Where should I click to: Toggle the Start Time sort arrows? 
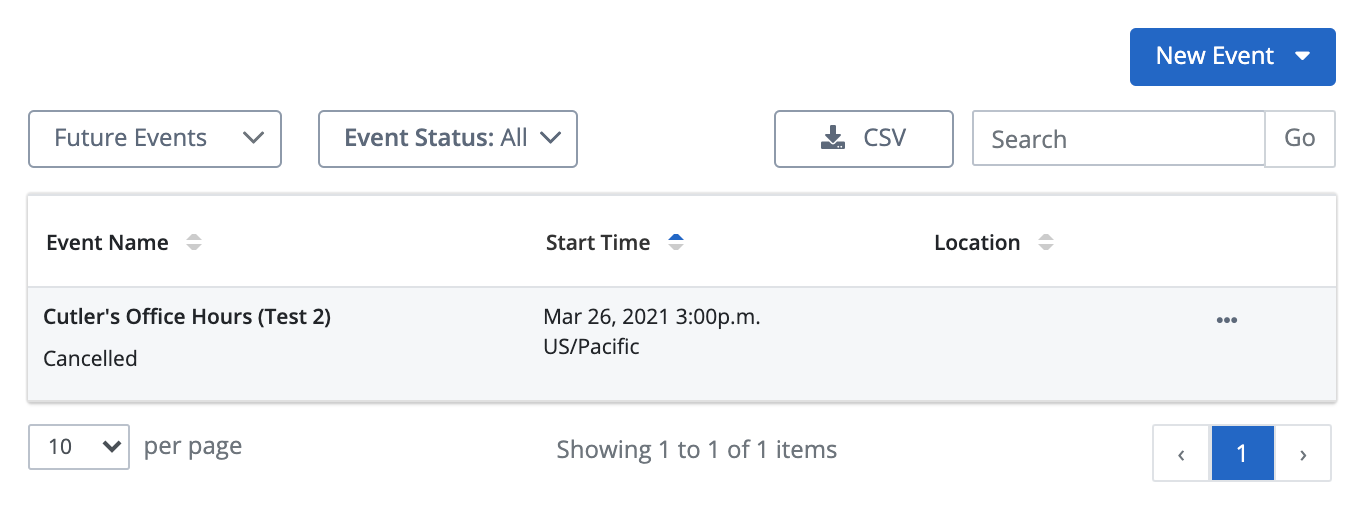click(x=676, y=243)
